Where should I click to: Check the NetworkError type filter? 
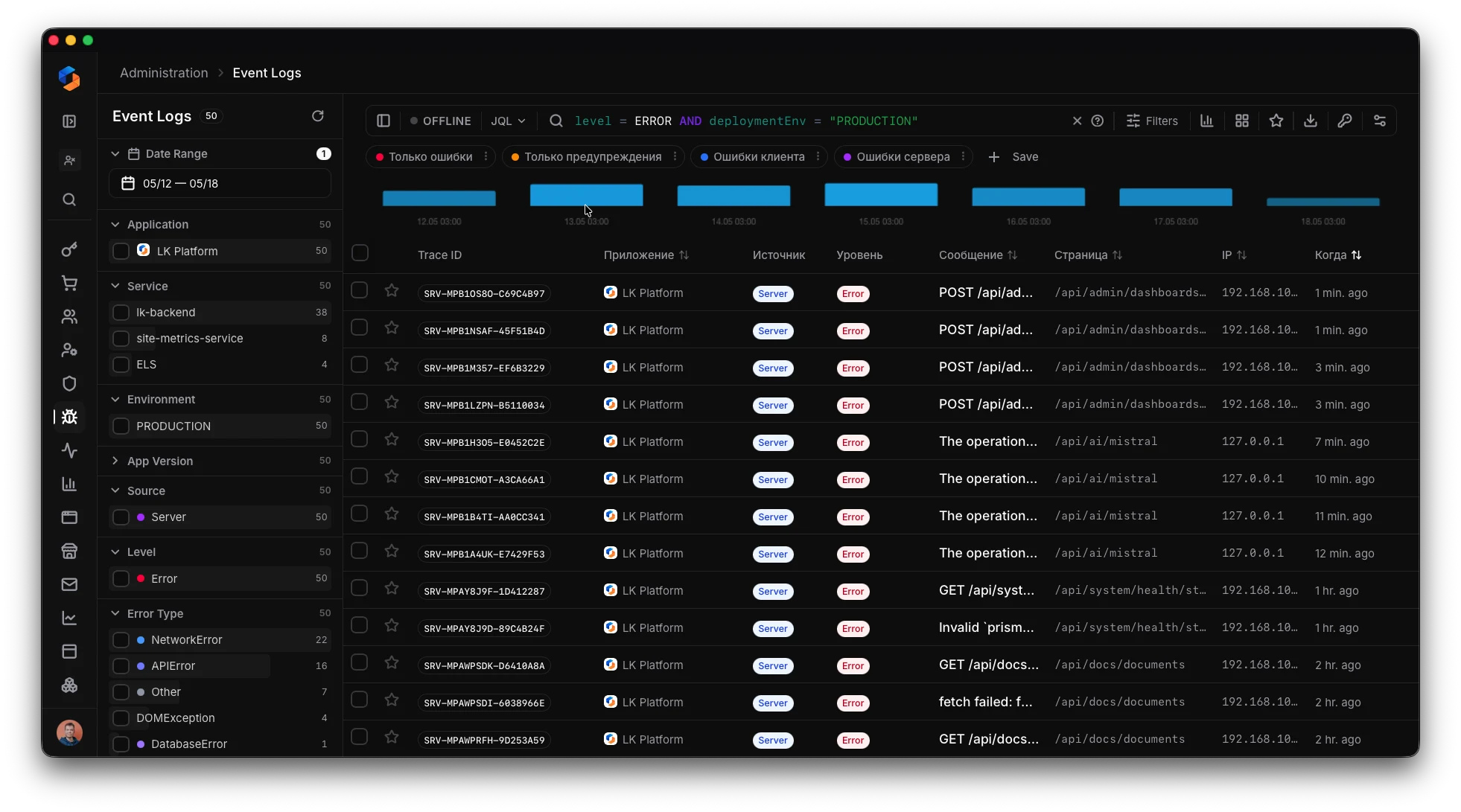[x=121, y=640]
